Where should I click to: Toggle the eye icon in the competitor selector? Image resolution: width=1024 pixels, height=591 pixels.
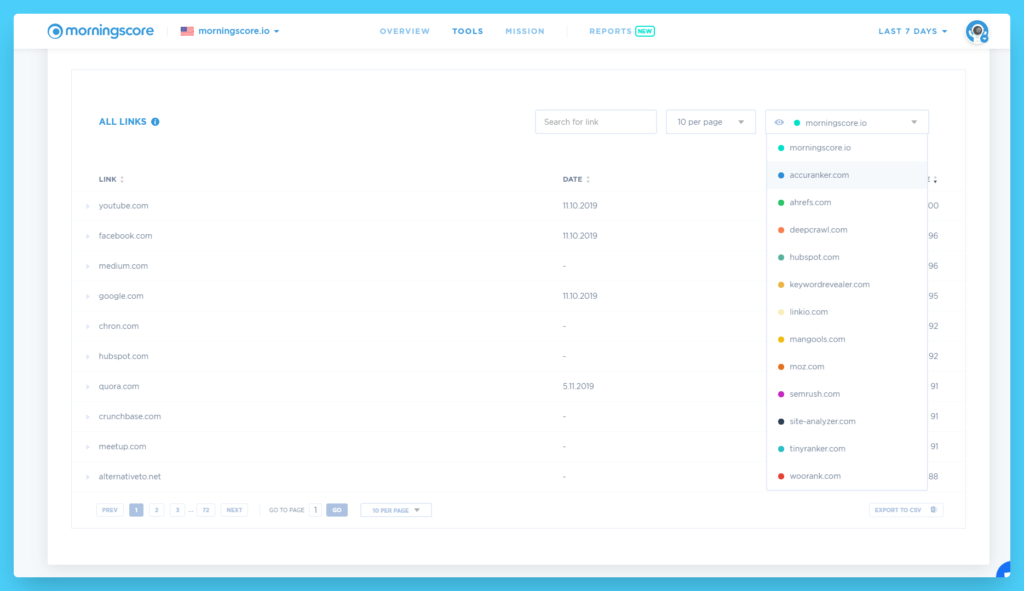[x=779, y=122]
